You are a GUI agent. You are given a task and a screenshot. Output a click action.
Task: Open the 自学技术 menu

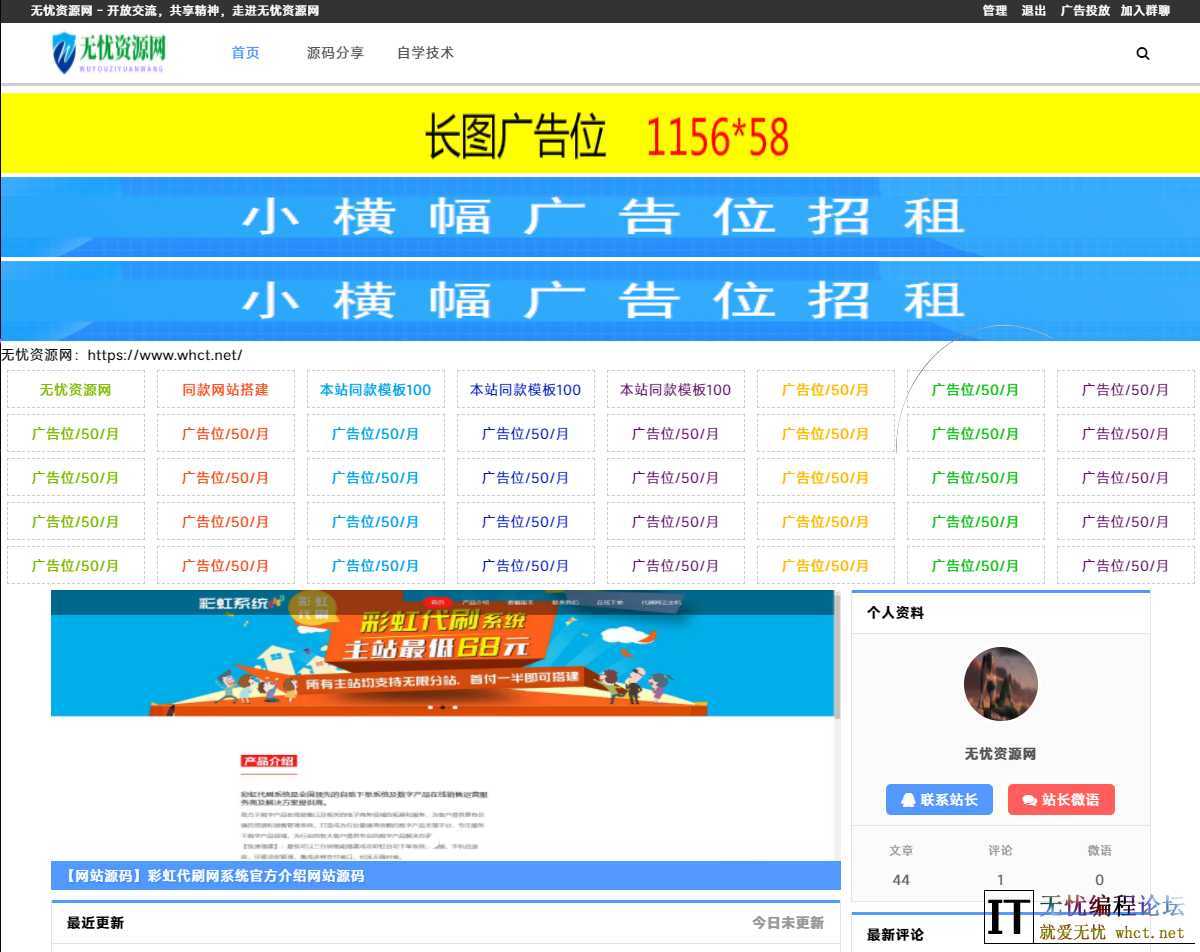tap(425, 53)
